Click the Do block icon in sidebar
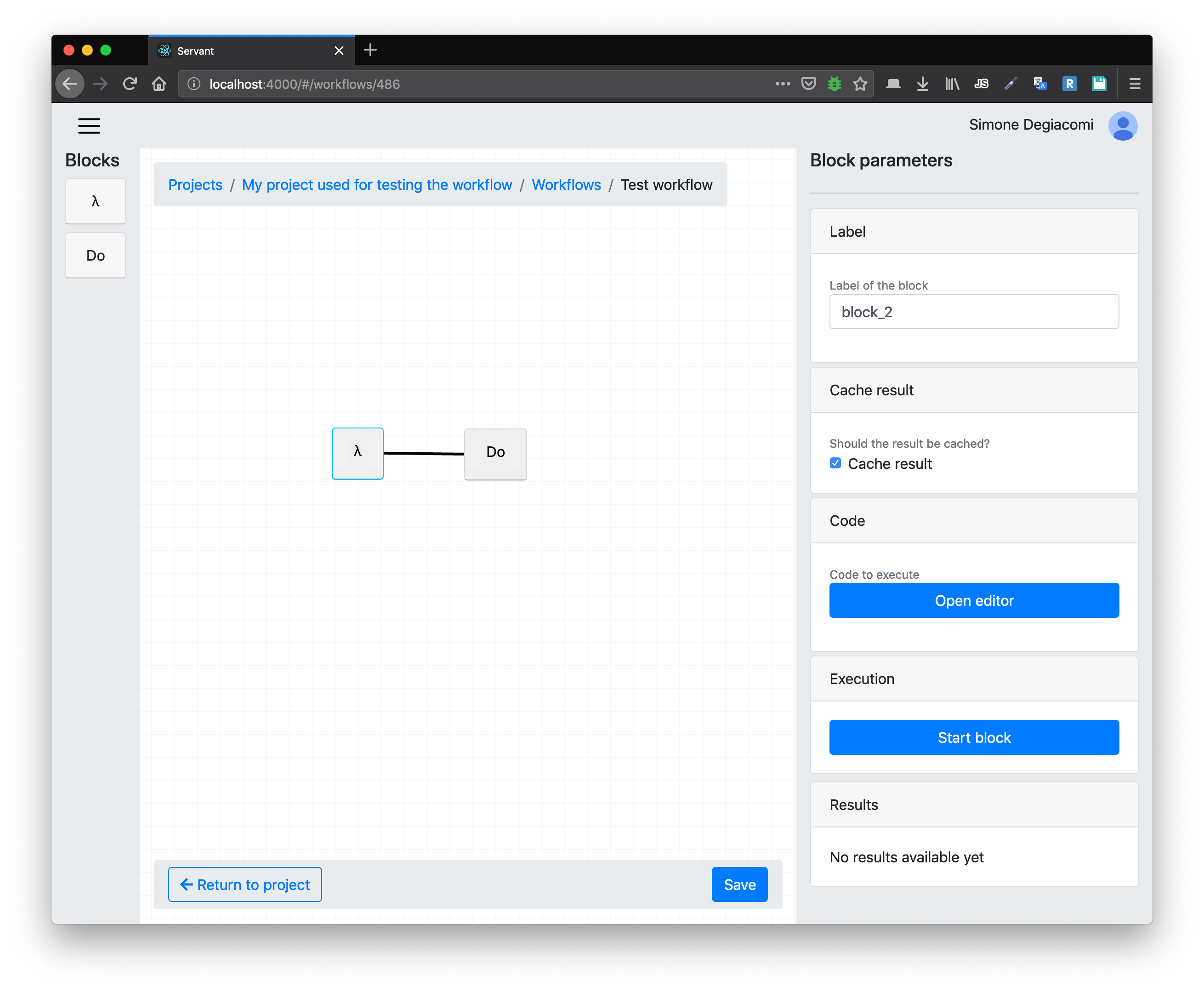Screen dimensions: 1204x992 coord(96,255)
